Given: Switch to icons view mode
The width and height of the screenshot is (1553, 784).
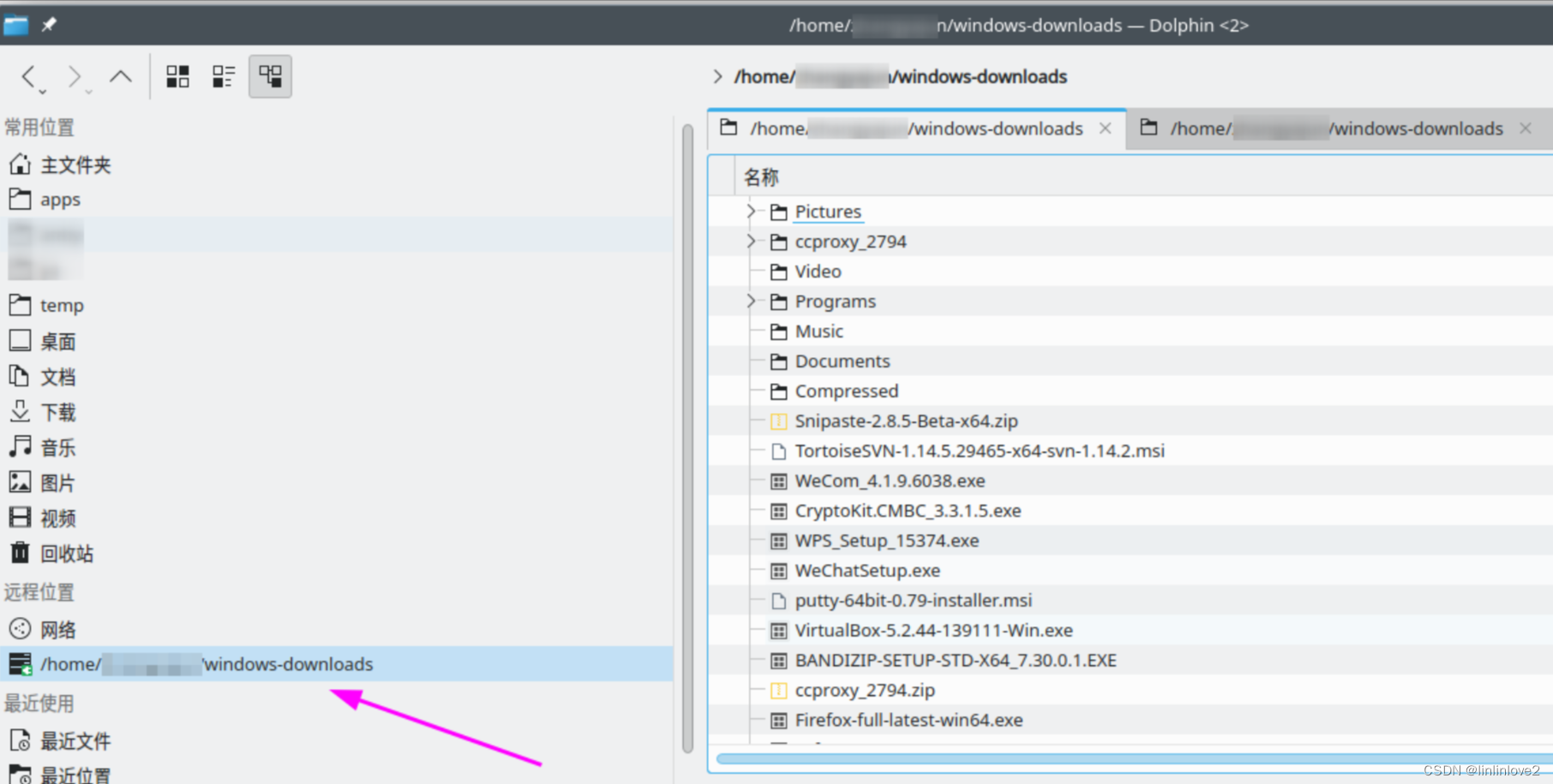Looking at the screenshot, I should (177, 76).
